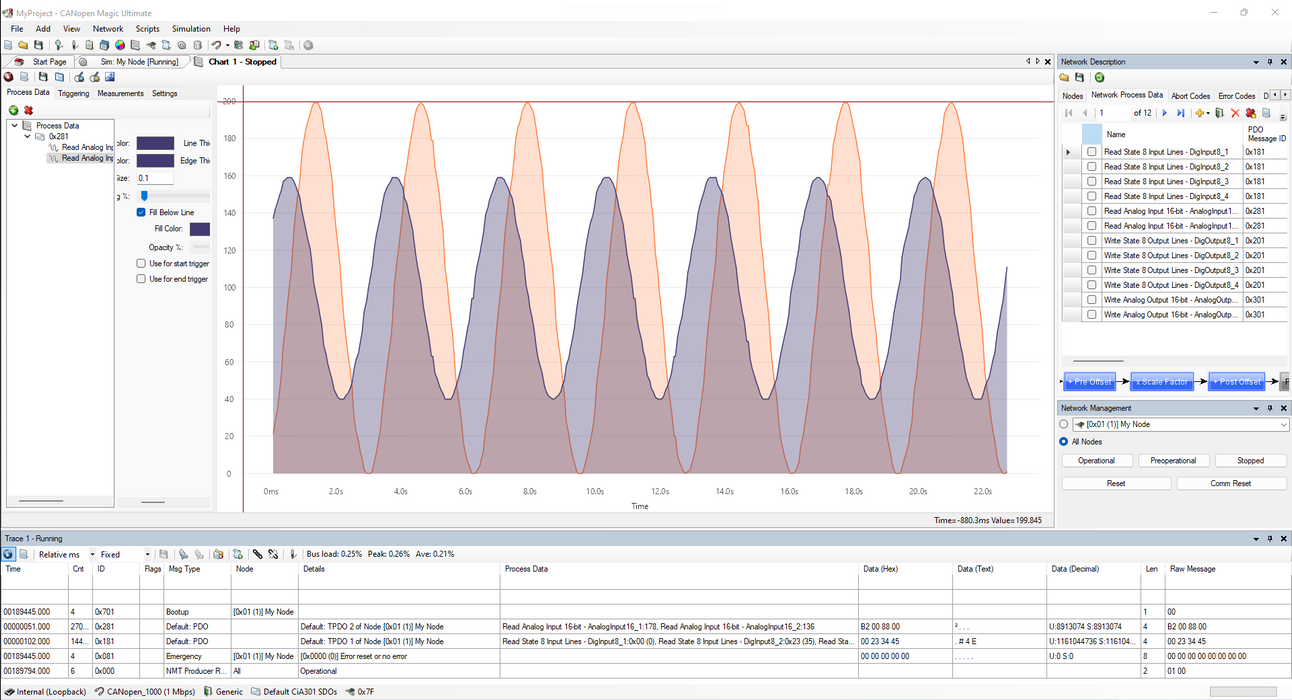Open the Simulation menu
Viewport: 1292px width, 700px height.
click(191, 29)
